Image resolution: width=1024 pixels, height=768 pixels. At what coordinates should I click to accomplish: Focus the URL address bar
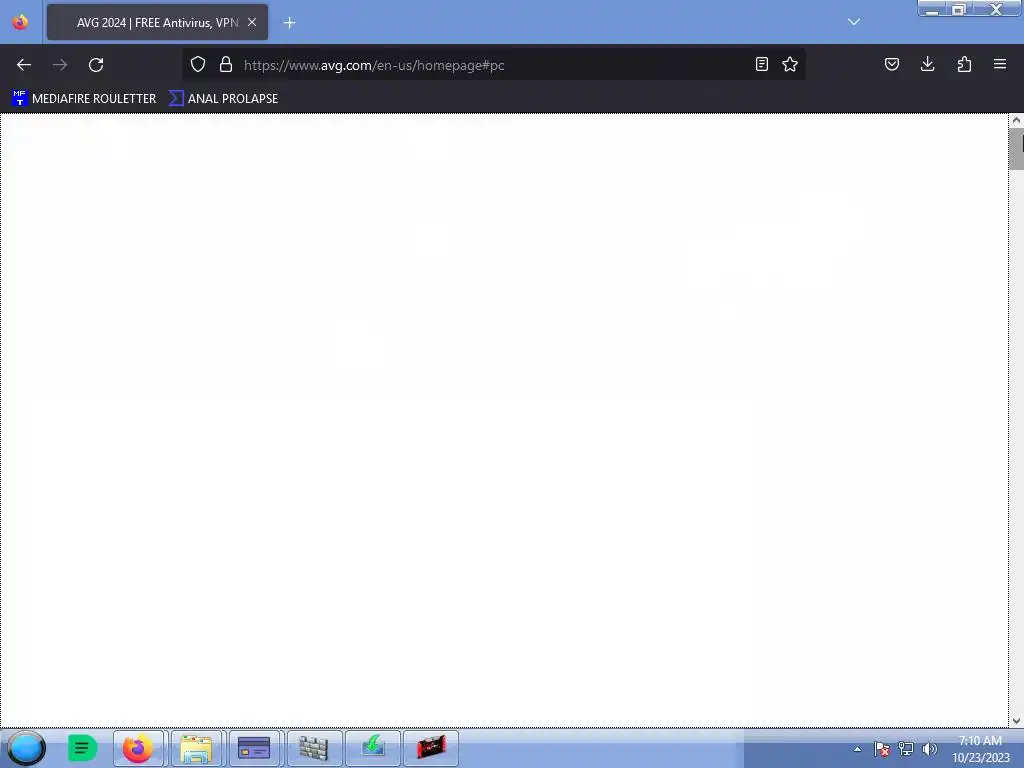[495, 65]
